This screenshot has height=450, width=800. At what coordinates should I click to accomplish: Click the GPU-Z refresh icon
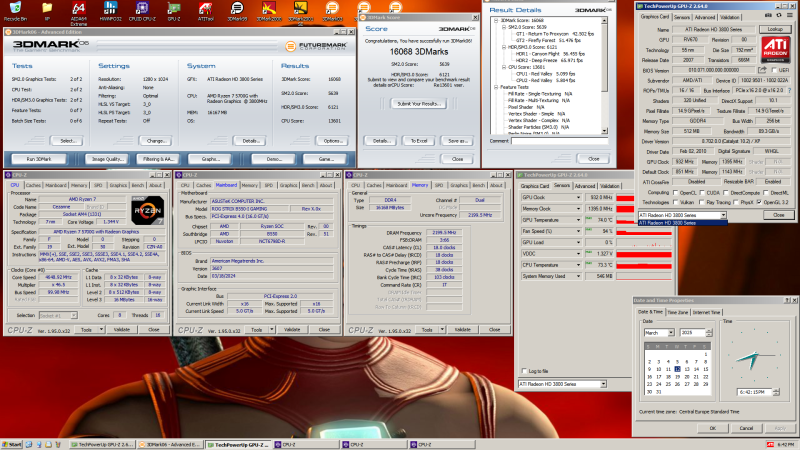[x=779, y=16]
